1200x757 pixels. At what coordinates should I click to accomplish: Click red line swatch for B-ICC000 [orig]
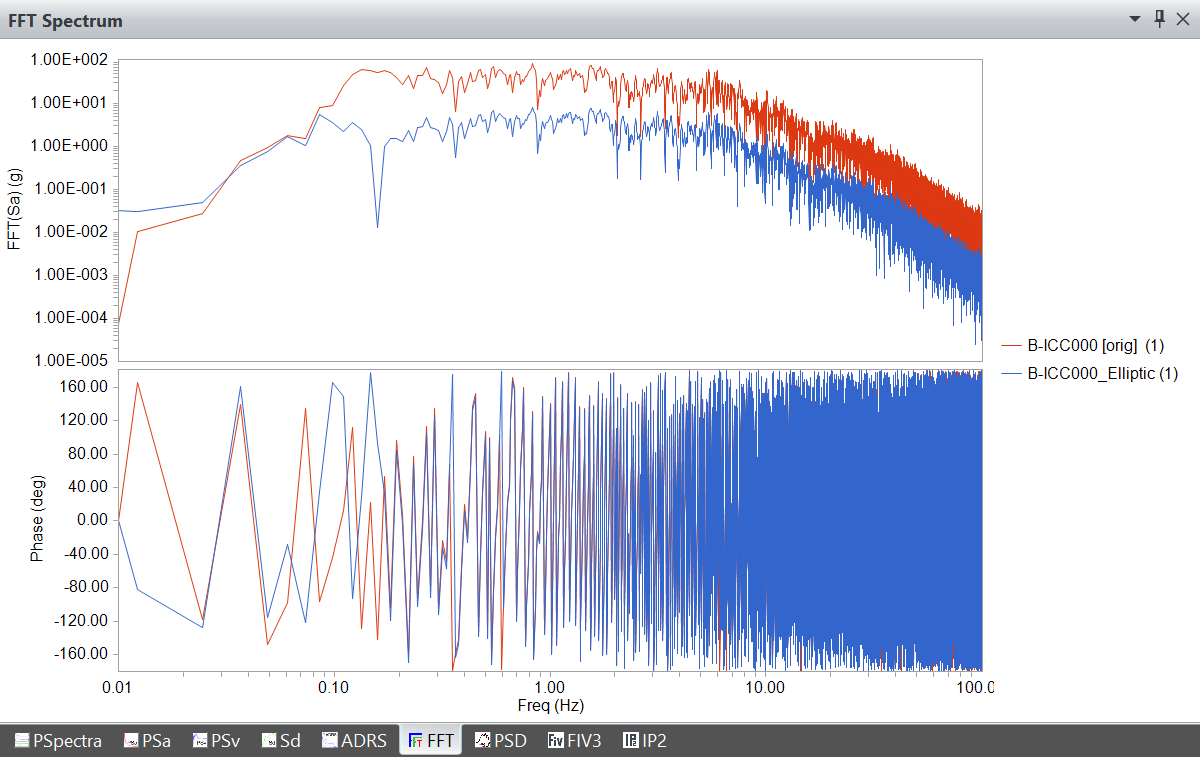1011,345
